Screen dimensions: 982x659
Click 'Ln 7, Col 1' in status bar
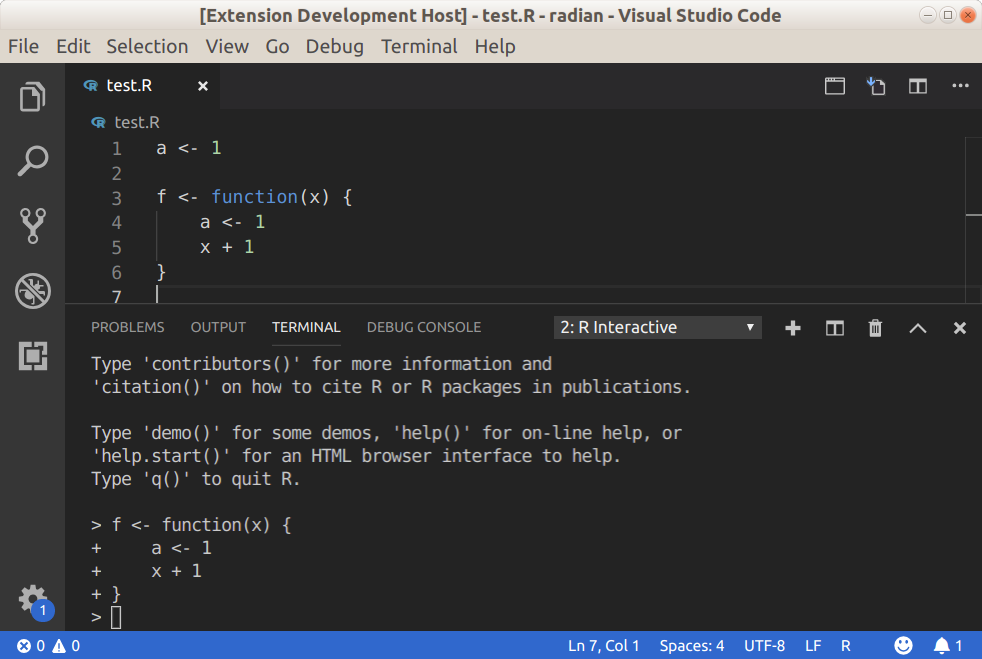[604, 646]
